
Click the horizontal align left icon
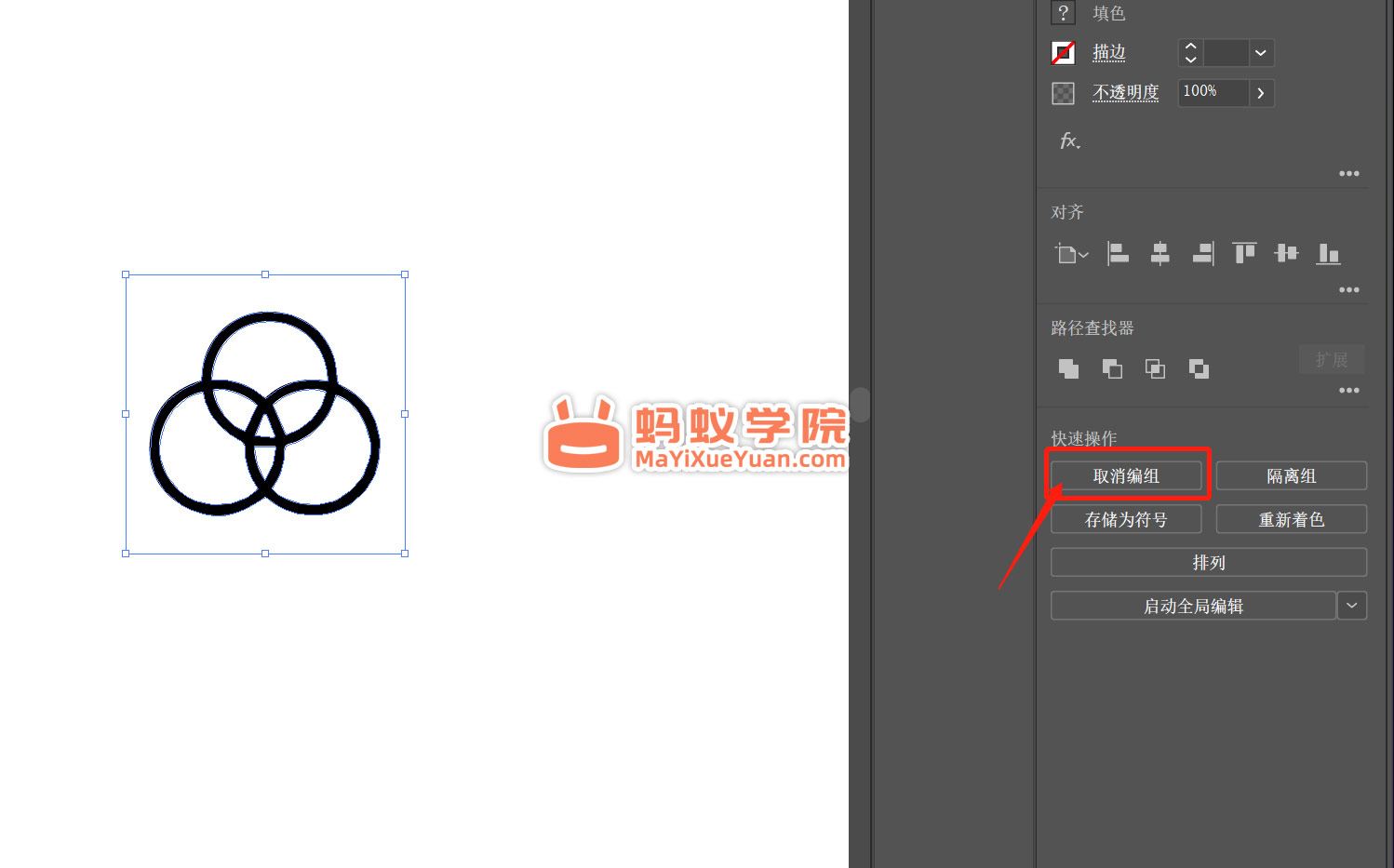(x=1118, y=253)
